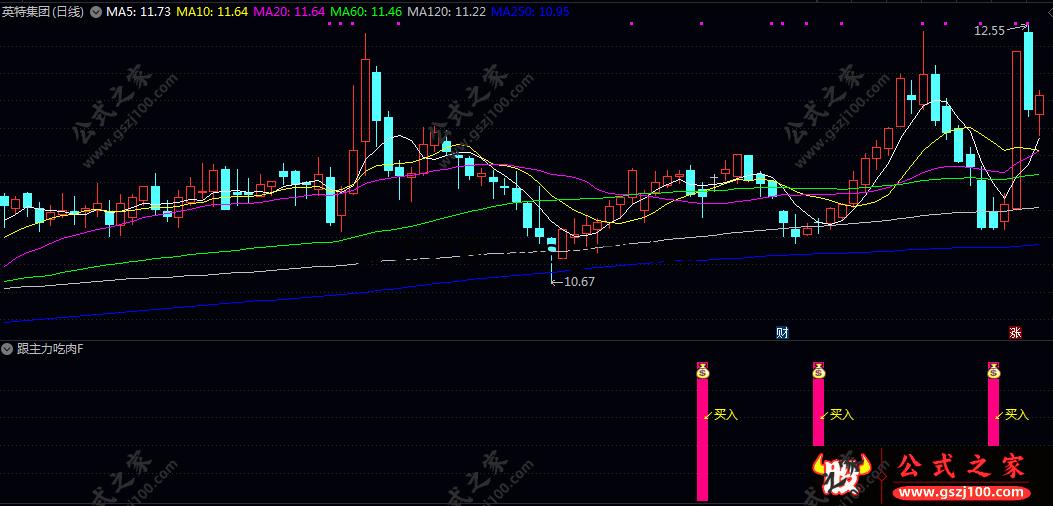Select the MA250: 10.95 indicator label
1053x506 pixels.
coord(530,12)
